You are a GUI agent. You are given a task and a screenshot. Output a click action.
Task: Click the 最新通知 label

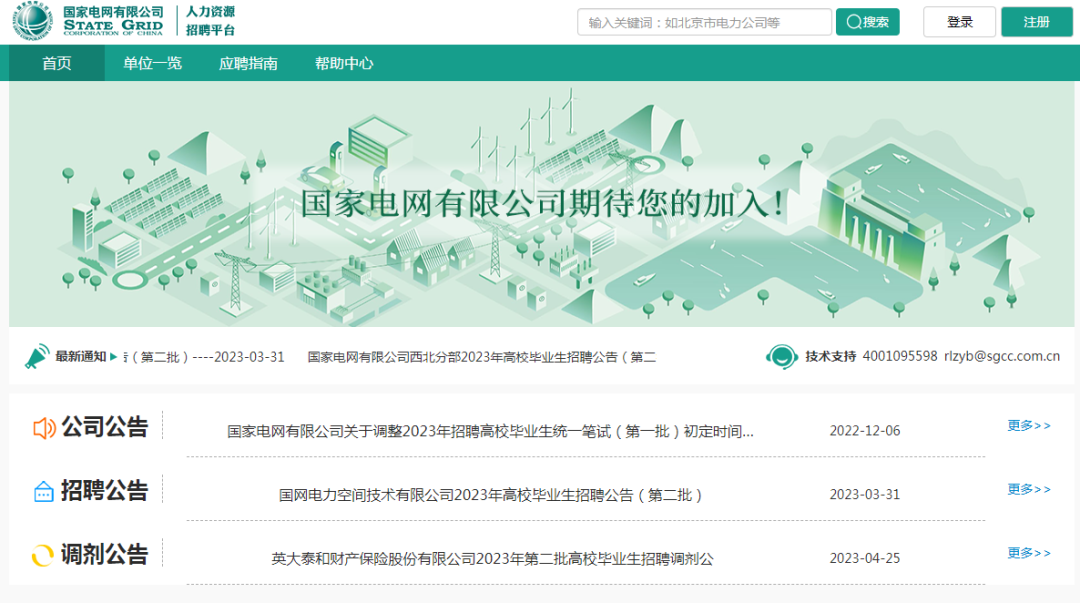click(81, 356)
